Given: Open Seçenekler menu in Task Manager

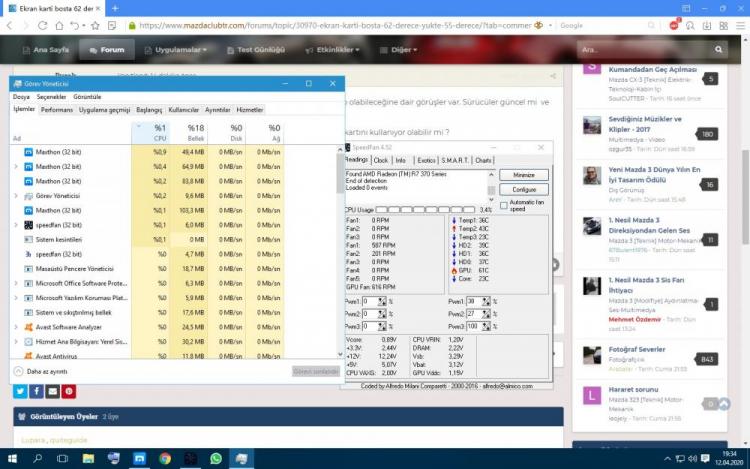Looking at the screenshot, I should pyautogui.click(x=51, y=97).
